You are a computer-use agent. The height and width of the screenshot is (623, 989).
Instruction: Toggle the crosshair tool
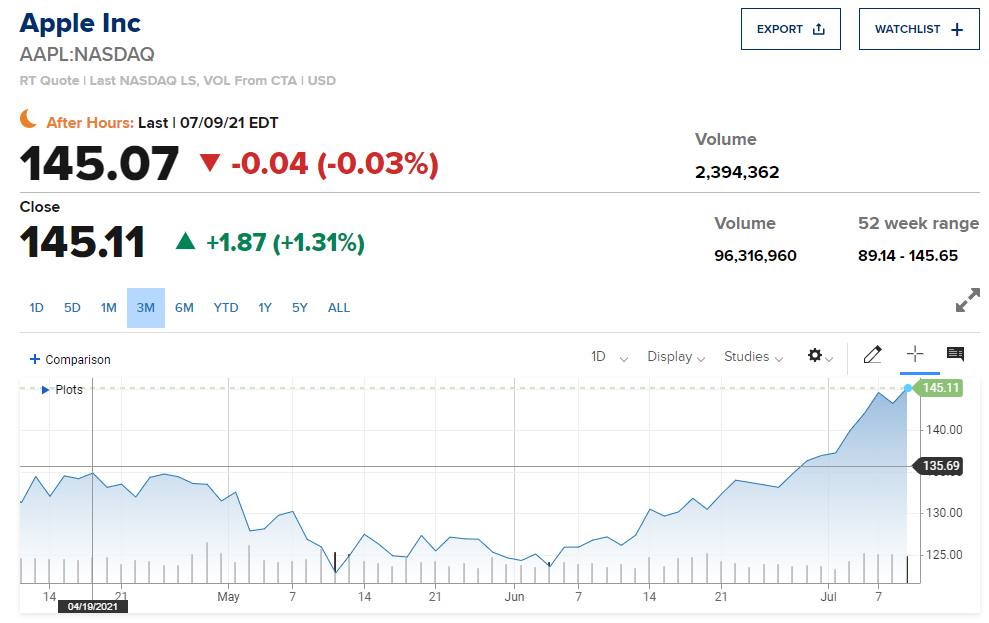click(914, 354)
